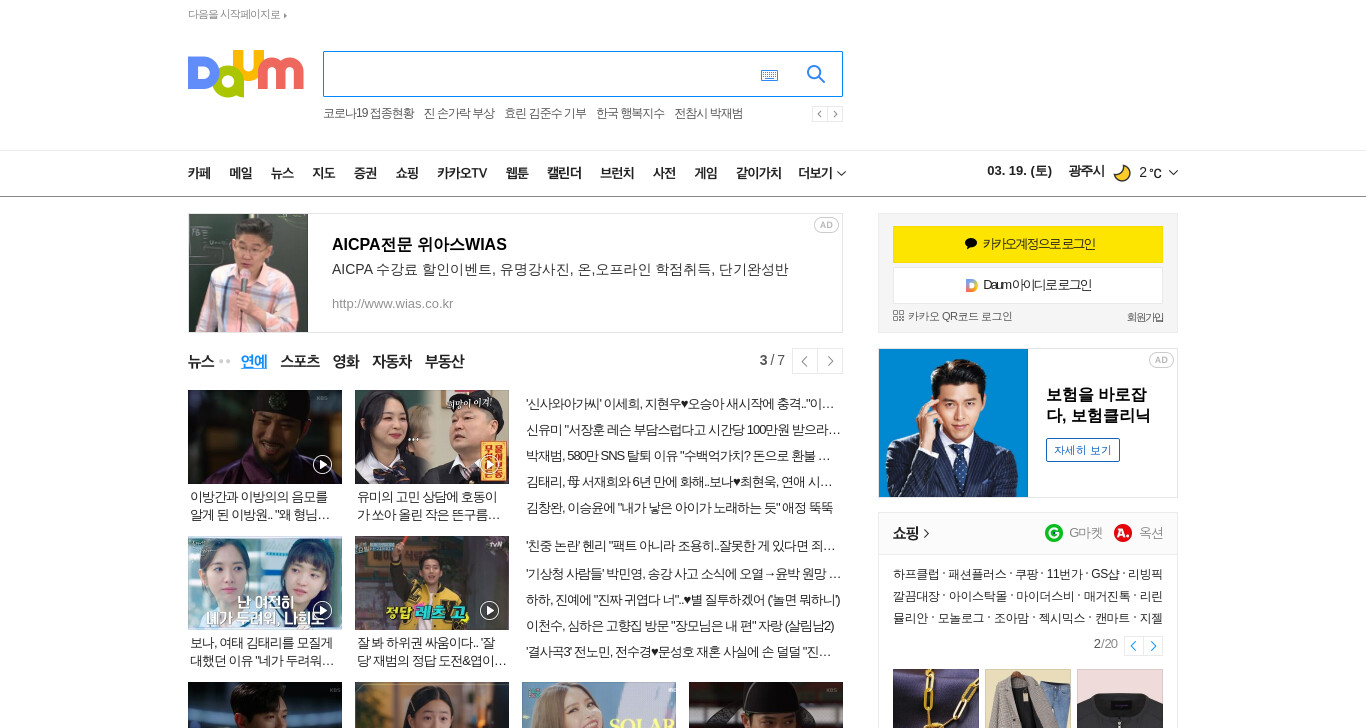The width and height of the screenshot is (1366, 728).
Task: Go to previous news page arrow
Action: point(805,361)
